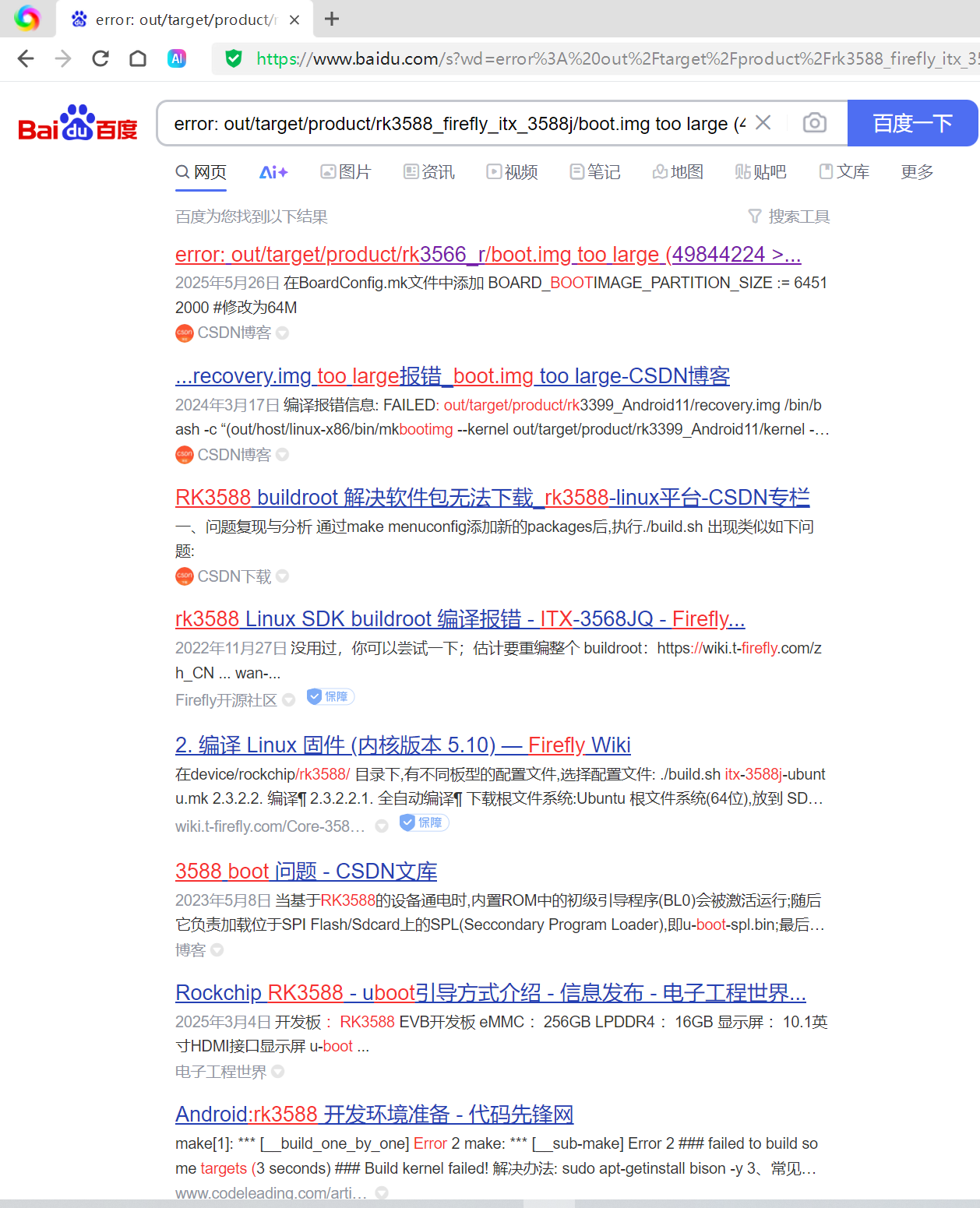Click the browser forward arrow
Screen dimensions: 980x1208
63,58
